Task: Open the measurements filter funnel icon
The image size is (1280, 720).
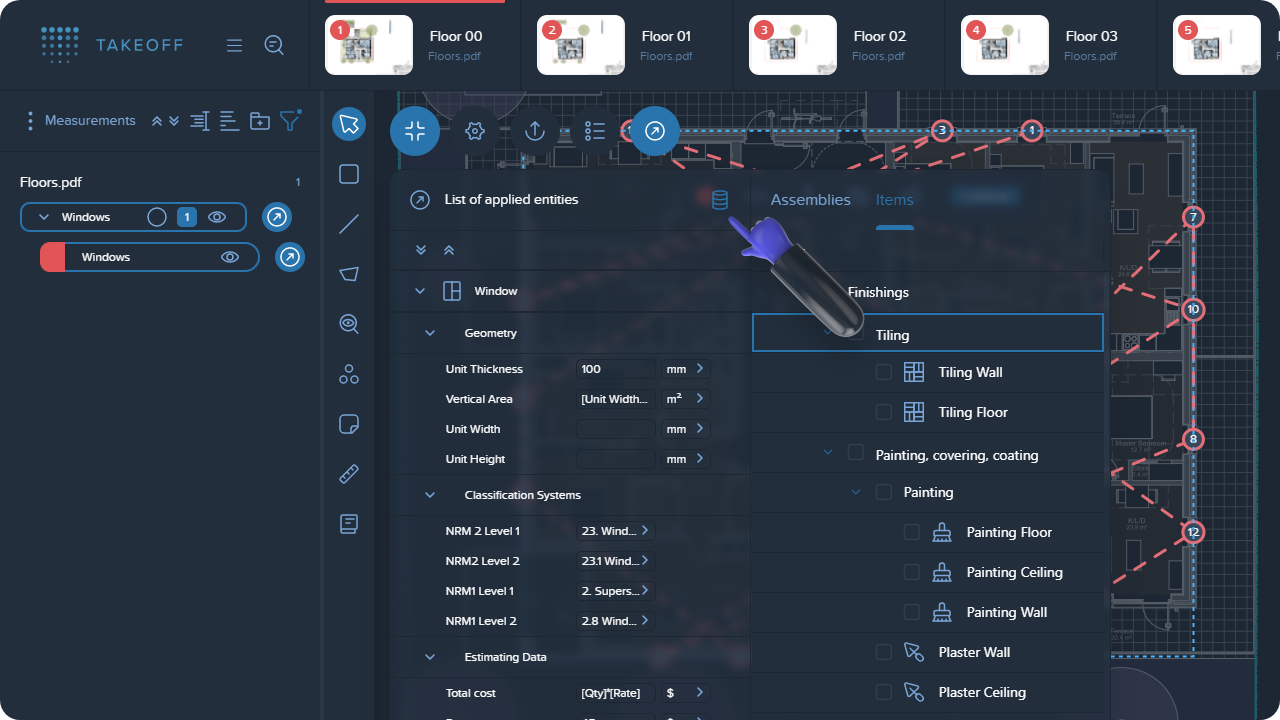Action: [290, 120]
